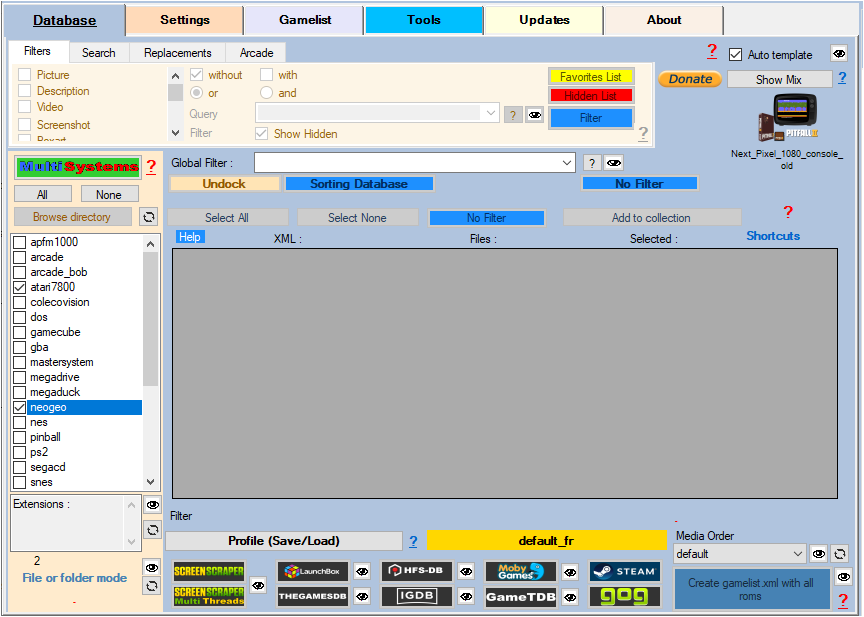Select the HFS-DB scraper icon
The height and width of the screenshot is (617, 864).
click(417, 572)
